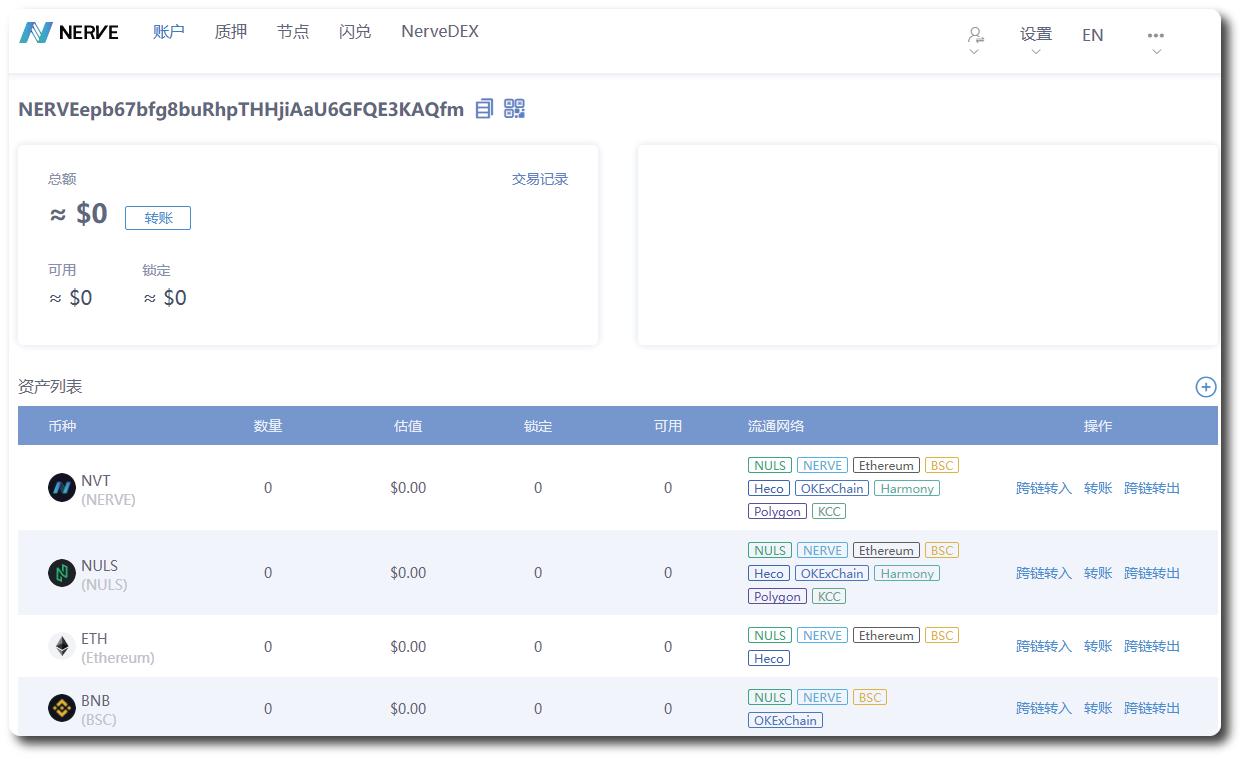This screenshot has width=1244, height=758.
Task: Open the 闪兑 tab
Action: tap(355, 32)
